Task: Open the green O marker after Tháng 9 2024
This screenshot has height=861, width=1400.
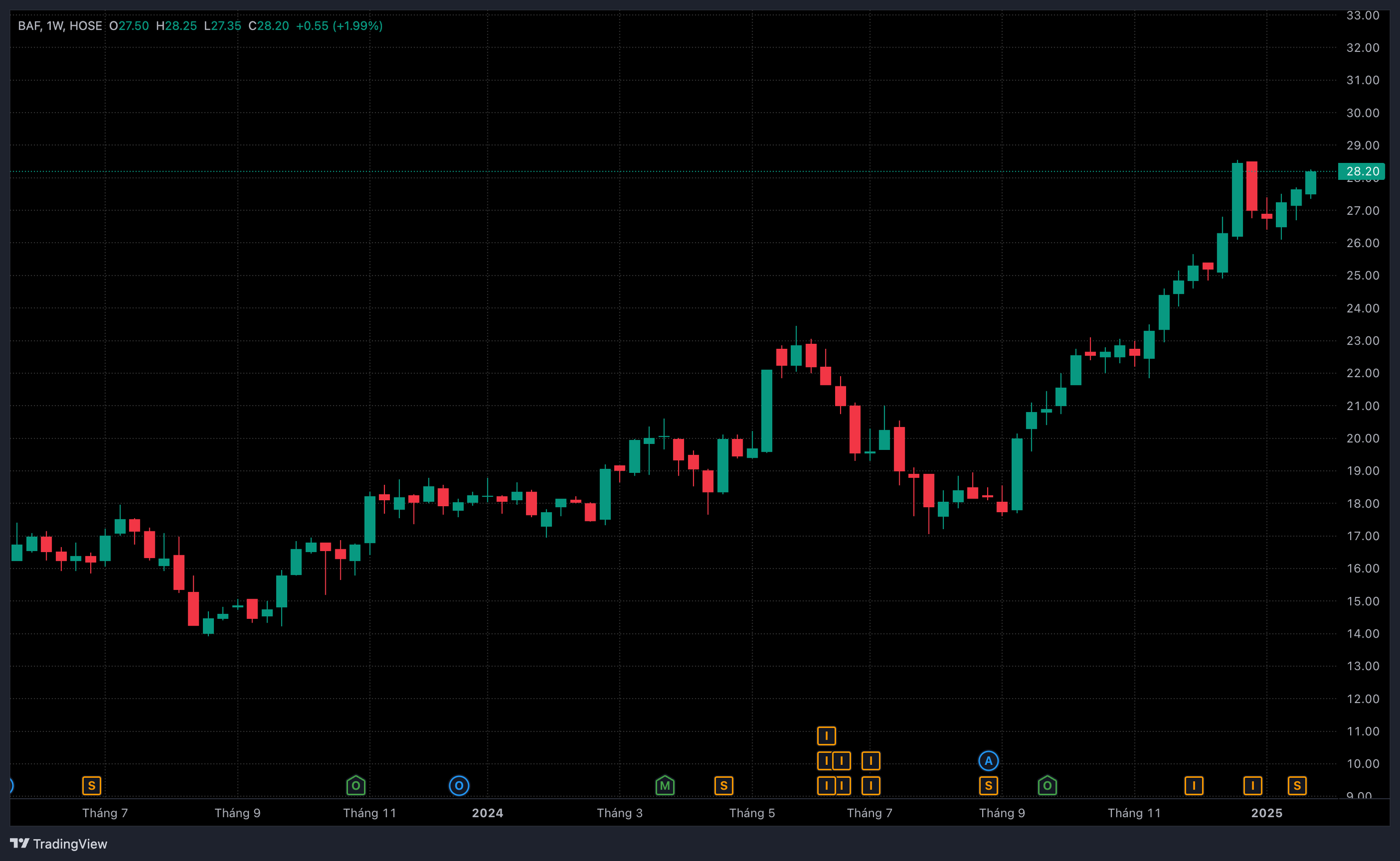Action: pyautogui.click(x=1047, y=785)
